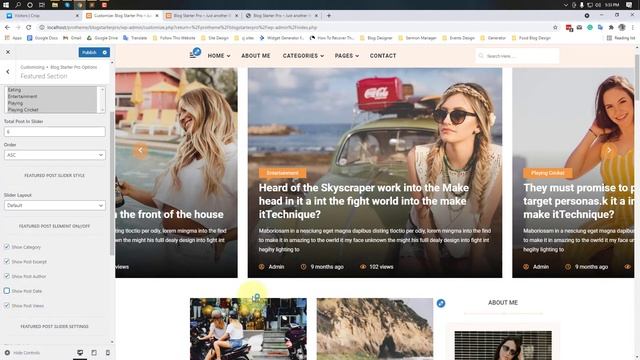The image size is (640, 360).
Task: Click next slide arrow on slider
Action: (x=609, y=150)
